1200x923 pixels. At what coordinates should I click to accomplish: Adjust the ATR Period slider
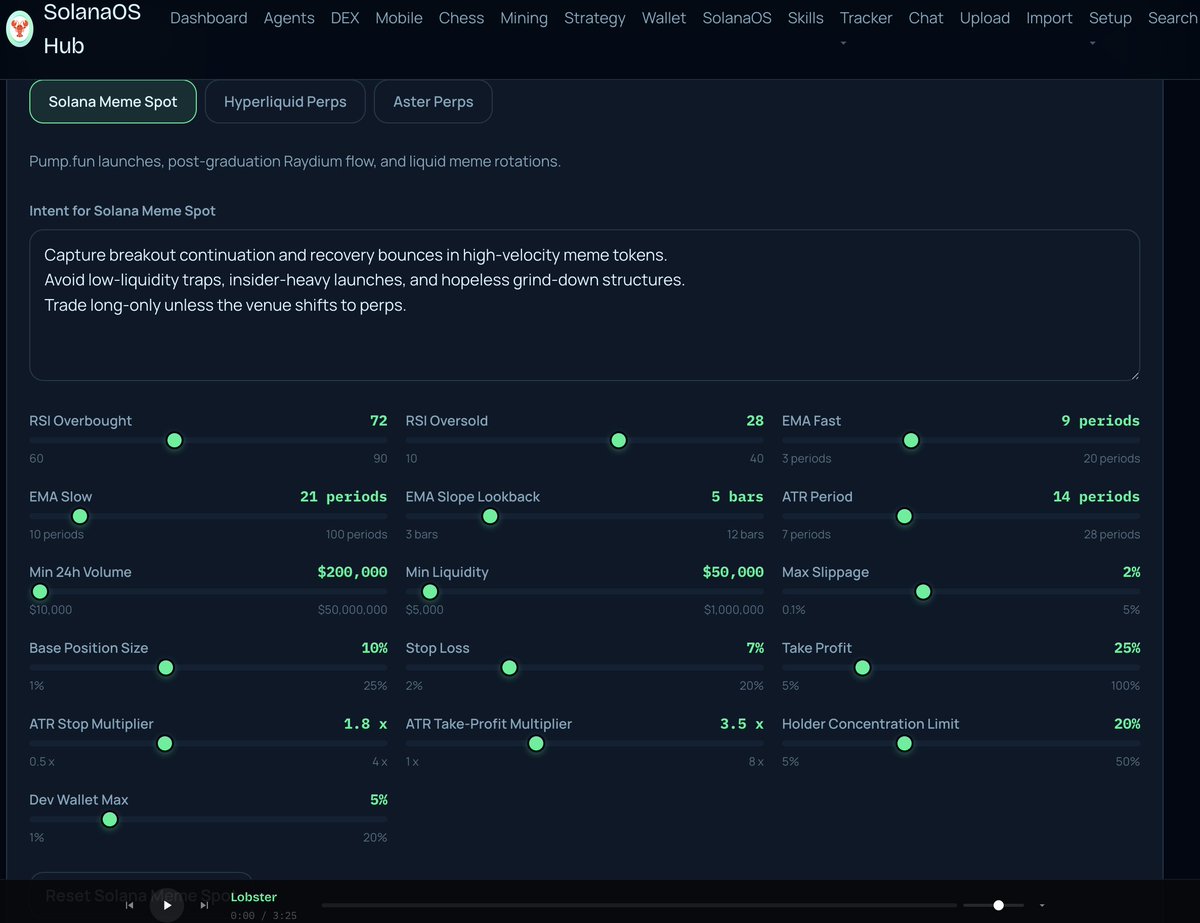coord(961,516)
